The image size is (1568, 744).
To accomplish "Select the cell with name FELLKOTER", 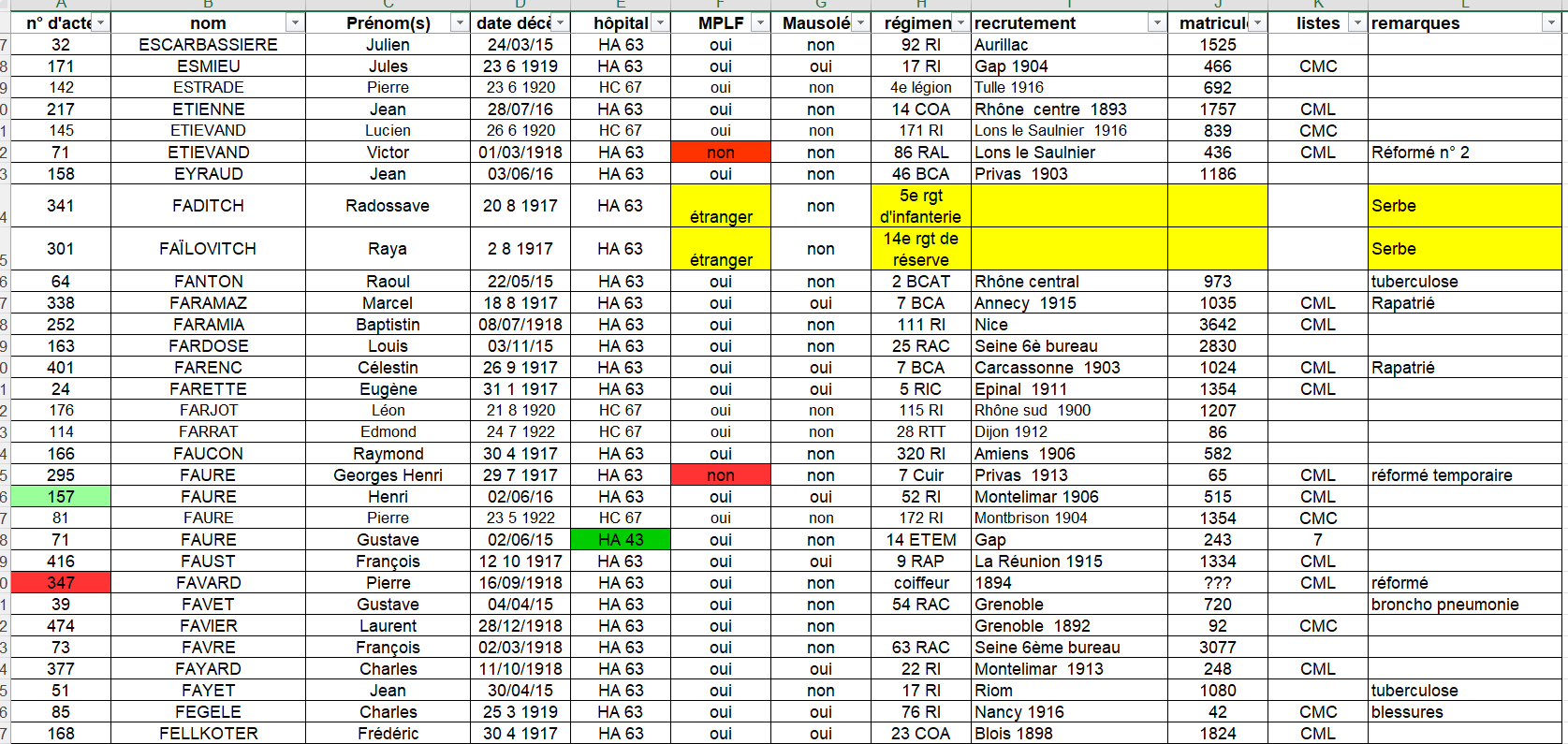I will [208, 734].
